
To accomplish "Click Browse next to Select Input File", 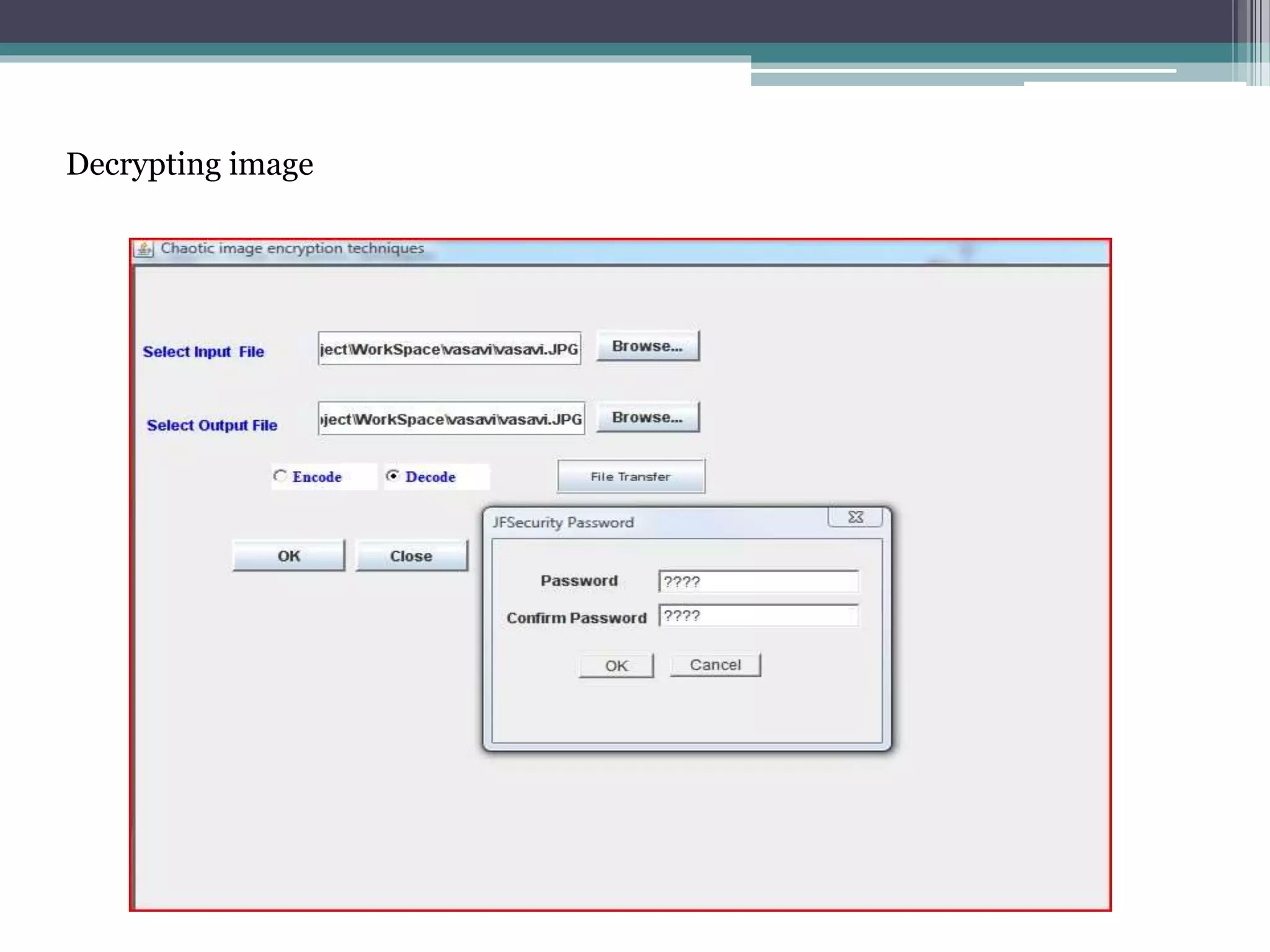I will 647,346.
